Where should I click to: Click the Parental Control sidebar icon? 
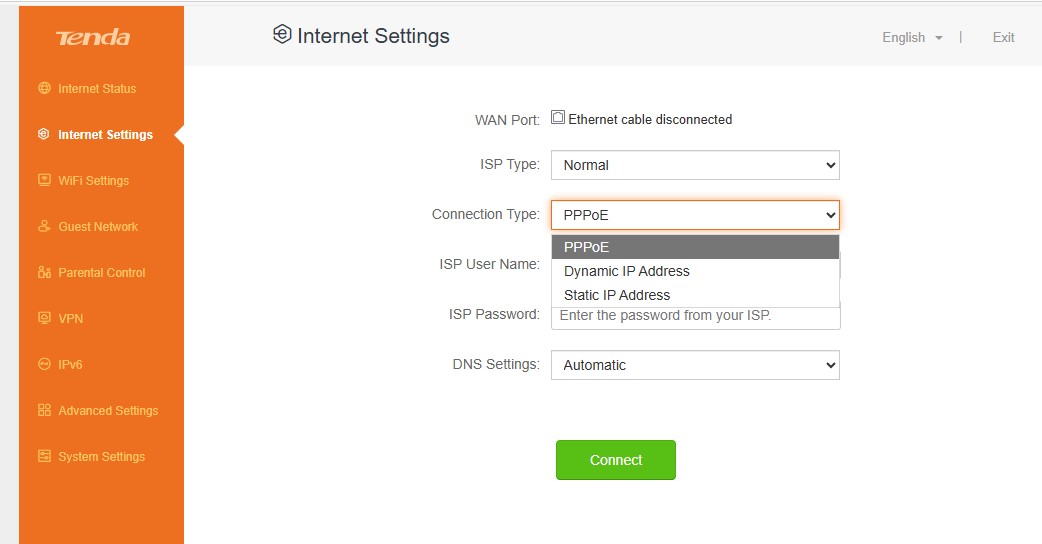44,272
